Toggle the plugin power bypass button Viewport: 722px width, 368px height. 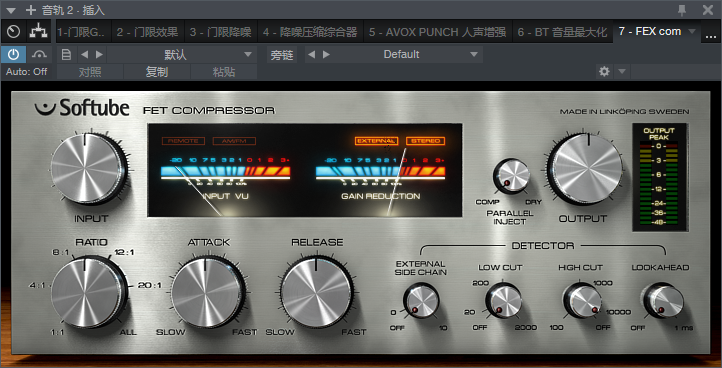click(x=13, y=55)
